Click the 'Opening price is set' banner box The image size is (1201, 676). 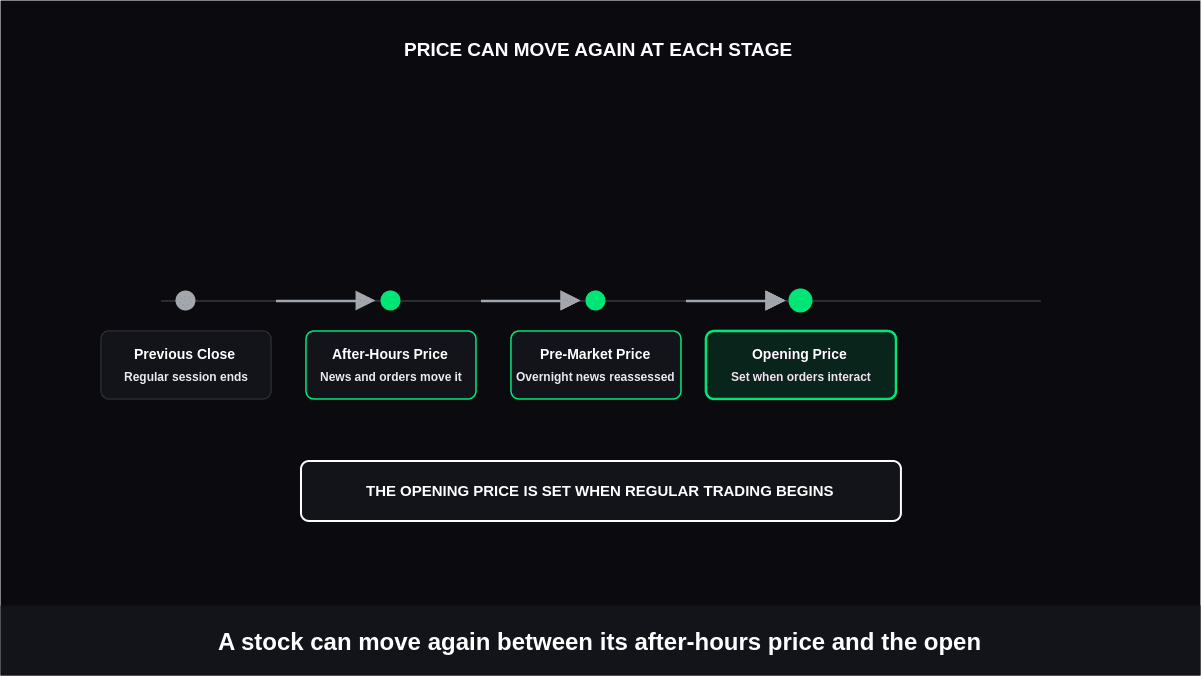pyautogui.click(x=601, y=491)
